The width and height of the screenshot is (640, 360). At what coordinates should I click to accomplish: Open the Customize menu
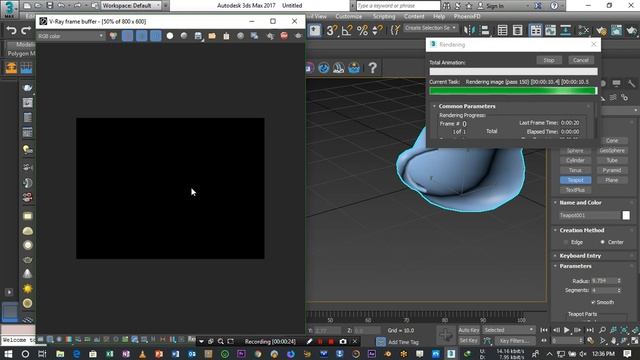pos(349,16)
